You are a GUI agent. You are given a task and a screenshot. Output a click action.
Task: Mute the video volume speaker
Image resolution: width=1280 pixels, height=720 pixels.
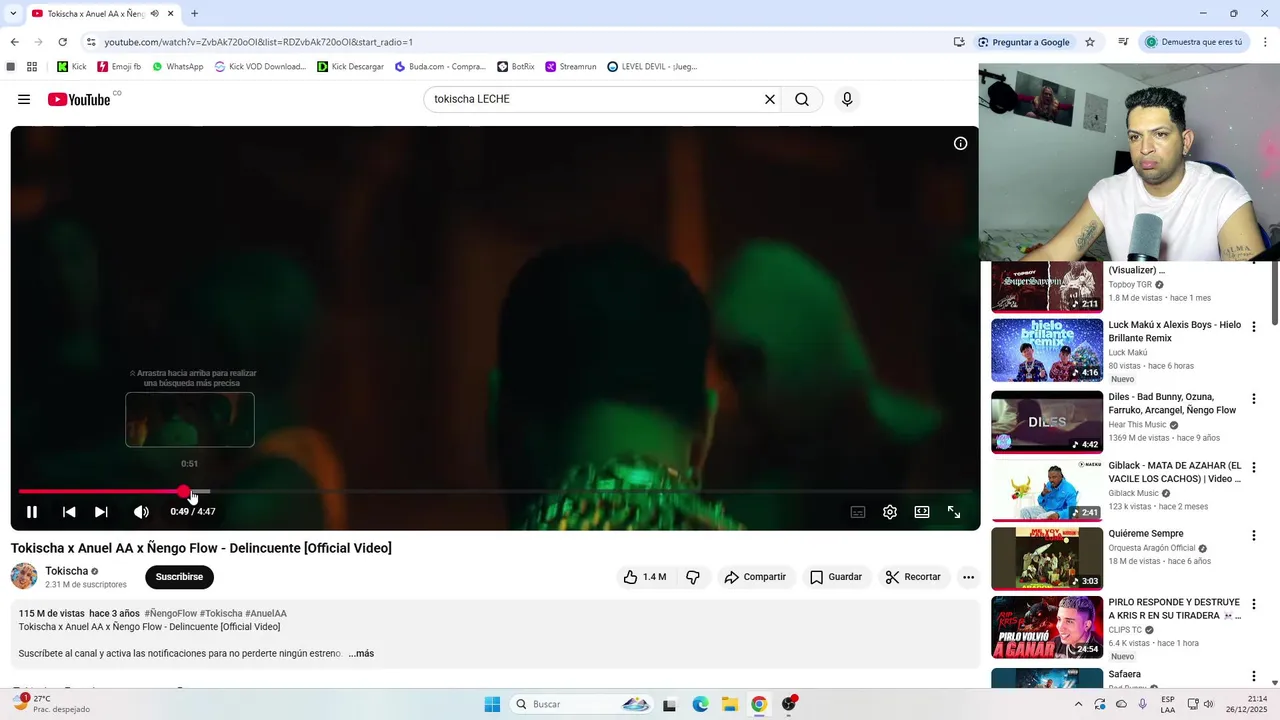[x=141, y=512]
